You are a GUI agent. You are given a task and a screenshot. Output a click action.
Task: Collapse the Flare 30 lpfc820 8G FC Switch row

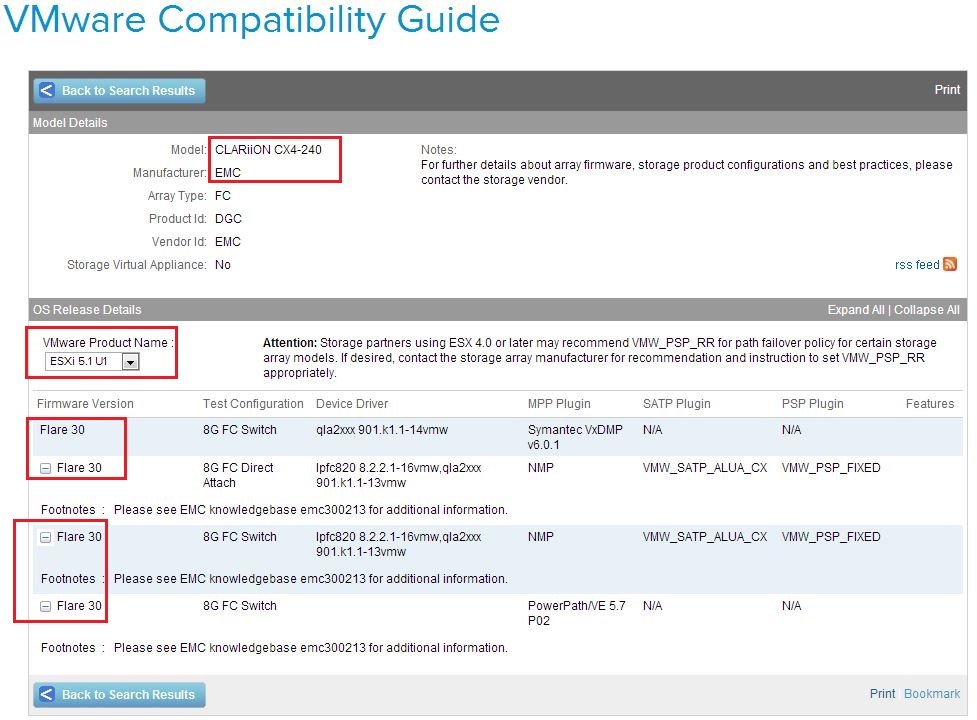pos(45,538)
